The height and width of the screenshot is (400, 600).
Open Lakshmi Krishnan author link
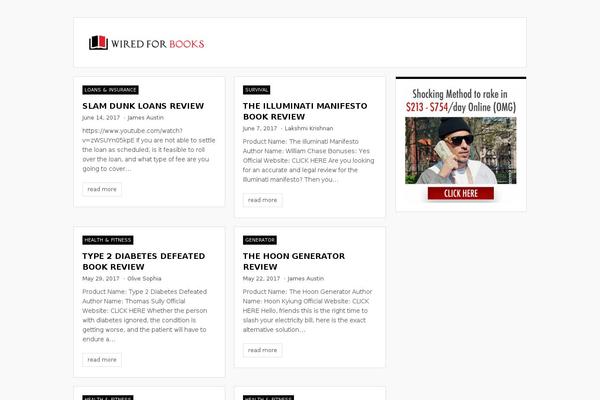coord(309,128)
